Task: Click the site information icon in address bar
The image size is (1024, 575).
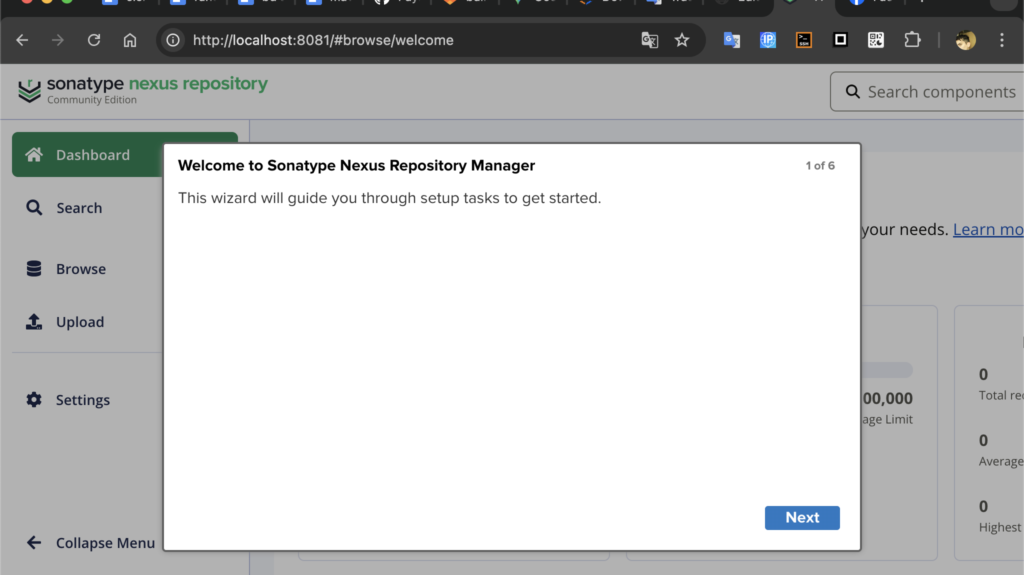Action: [x=173, y=40]
